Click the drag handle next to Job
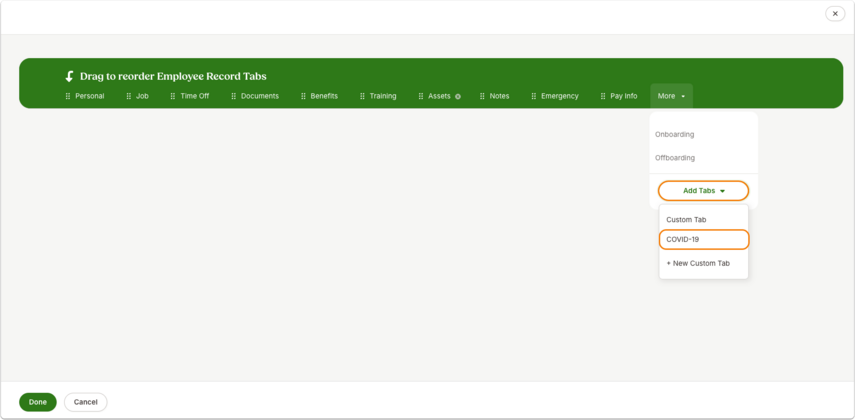Viewport: 855px width, 420px height. coord(129,96)
